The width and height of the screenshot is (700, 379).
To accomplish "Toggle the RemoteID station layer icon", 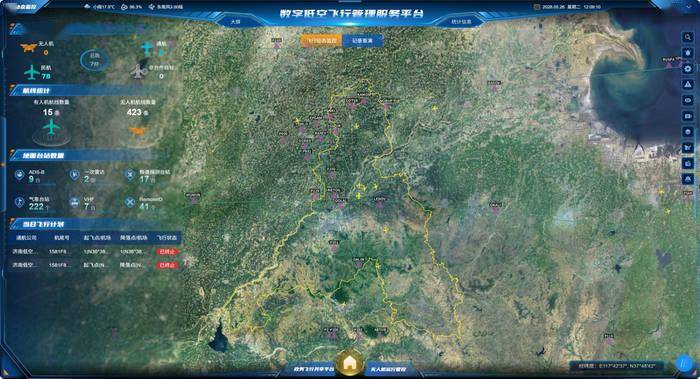I will (130, 202).
